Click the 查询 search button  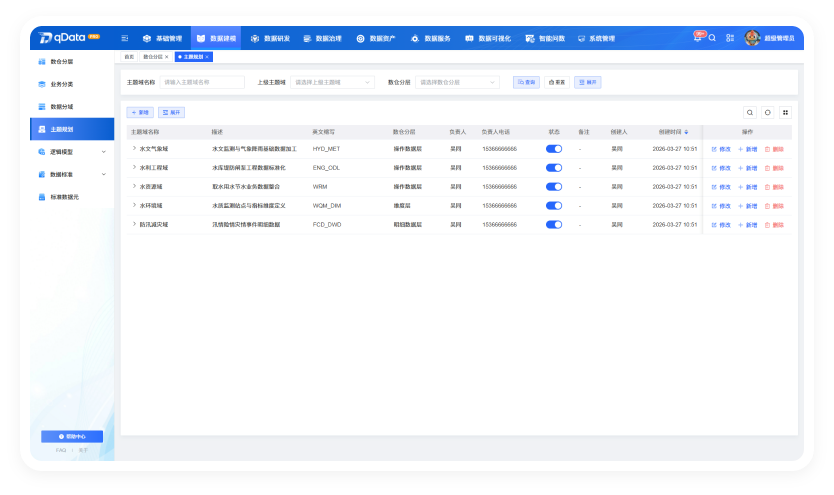(x=527, y=82)
